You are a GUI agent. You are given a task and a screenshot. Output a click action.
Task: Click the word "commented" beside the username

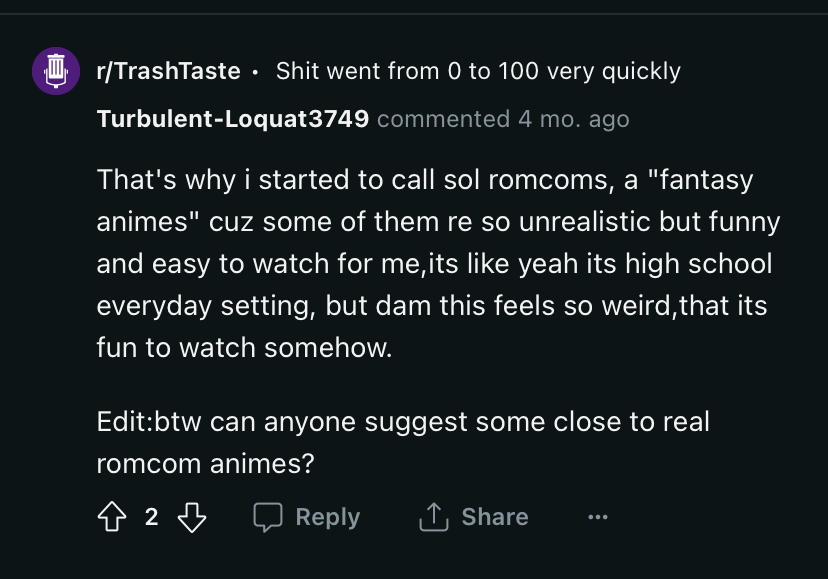point(444,119)
